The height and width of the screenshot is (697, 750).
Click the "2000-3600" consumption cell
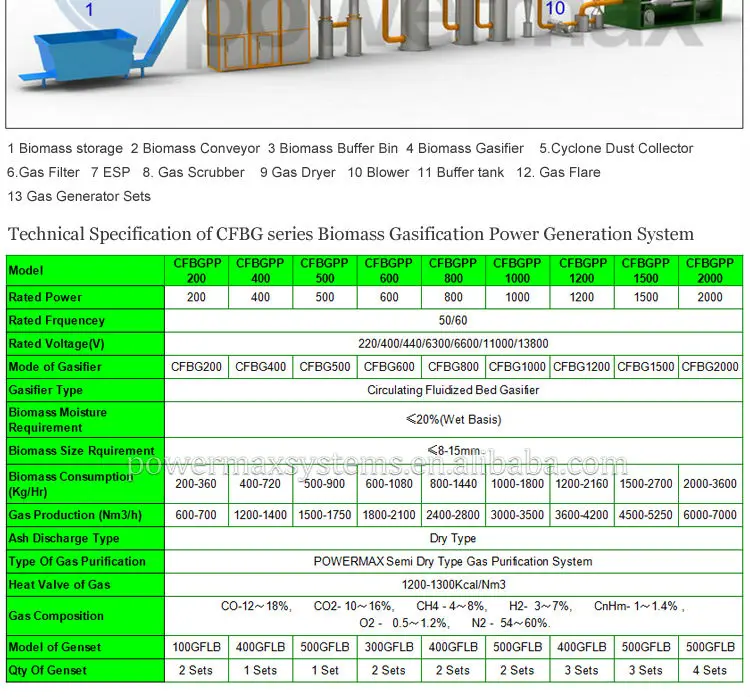pos(710,484)
